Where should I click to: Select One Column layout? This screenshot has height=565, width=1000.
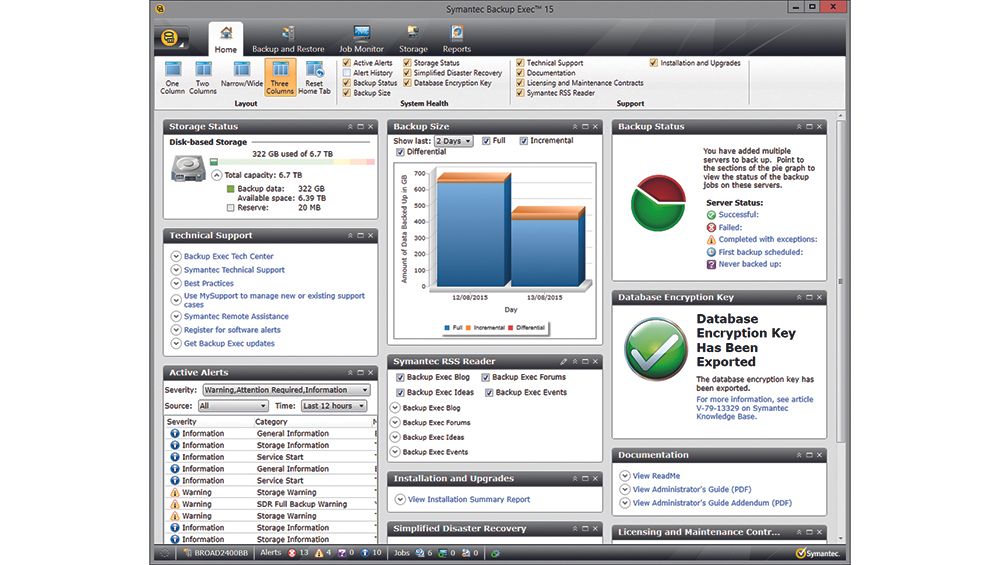coord(172,78)
